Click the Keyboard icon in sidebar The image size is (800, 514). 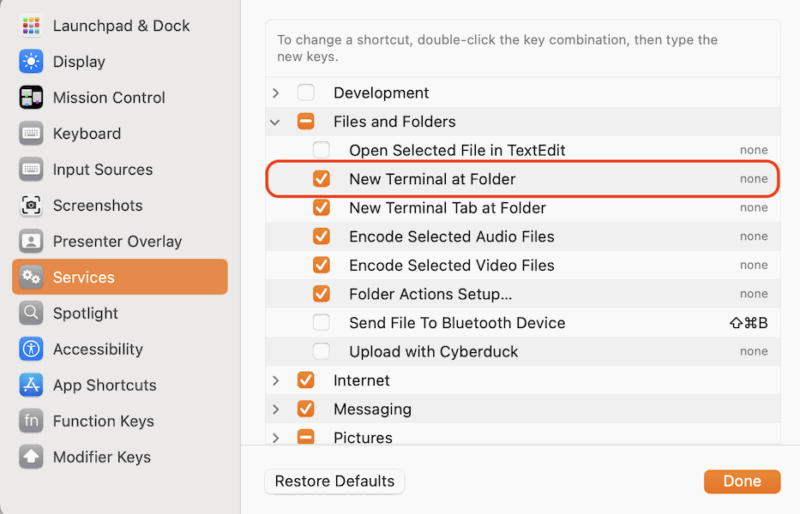click(x=31, y=134)
